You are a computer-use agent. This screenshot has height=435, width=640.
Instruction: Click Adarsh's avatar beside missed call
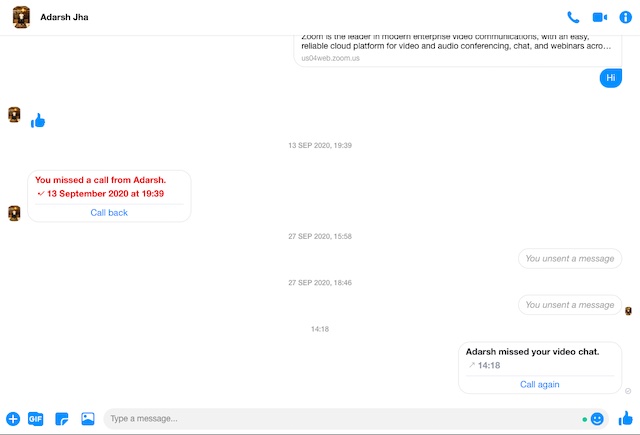click(x=14, y=213)
